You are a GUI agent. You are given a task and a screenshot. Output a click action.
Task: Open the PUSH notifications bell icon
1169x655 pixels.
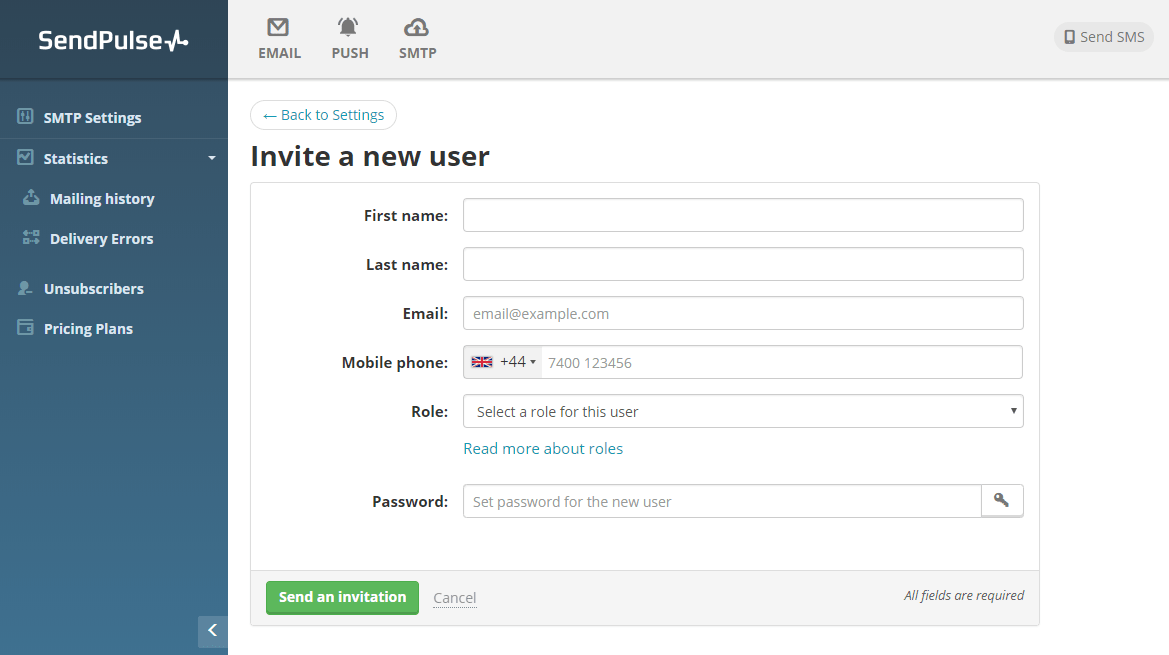[348, 28]
